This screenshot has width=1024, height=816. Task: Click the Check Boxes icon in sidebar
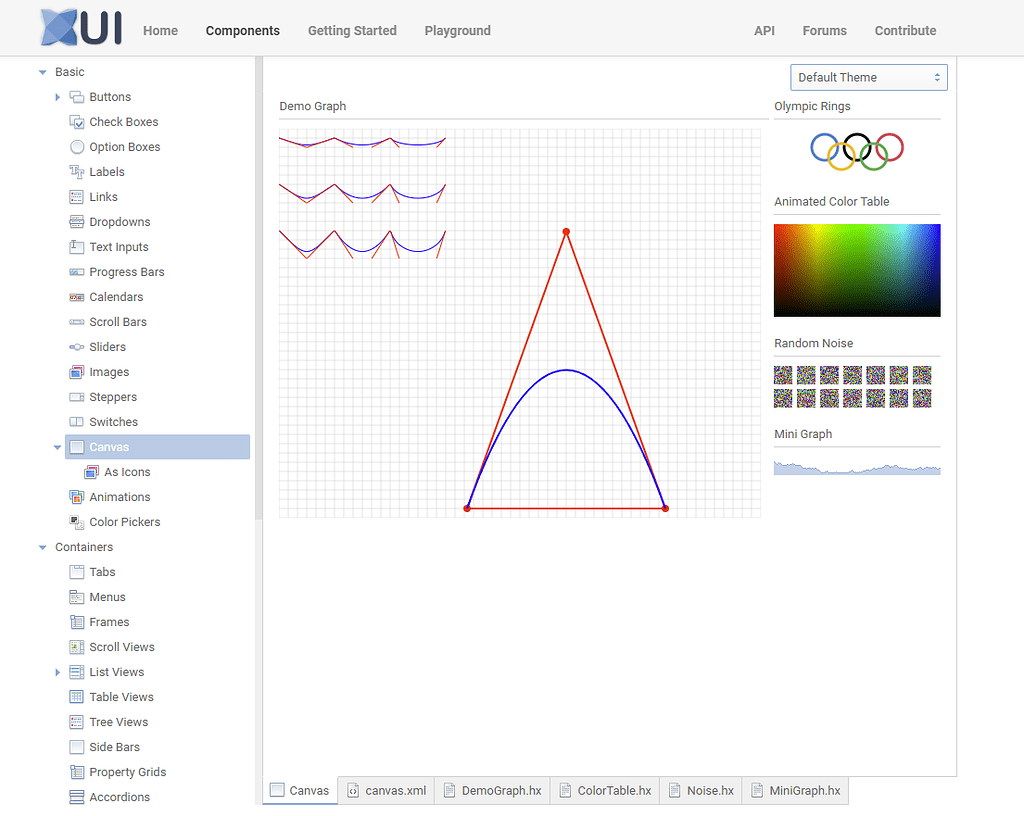pos(77,122)
